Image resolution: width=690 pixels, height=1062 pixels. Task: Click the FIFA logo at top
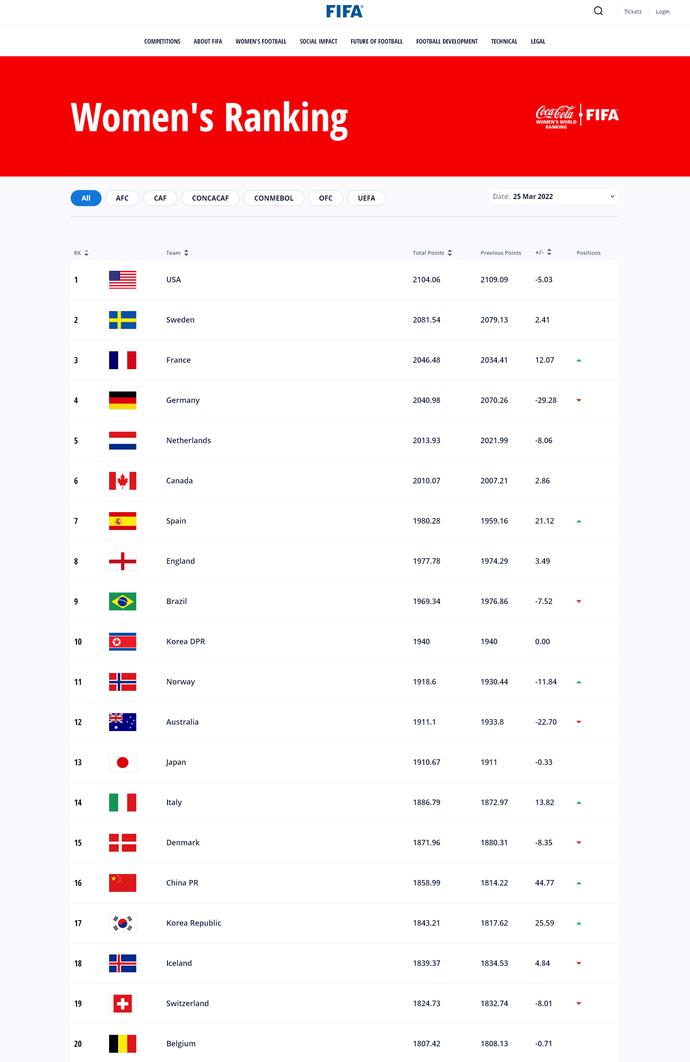[x=344, y=11]
